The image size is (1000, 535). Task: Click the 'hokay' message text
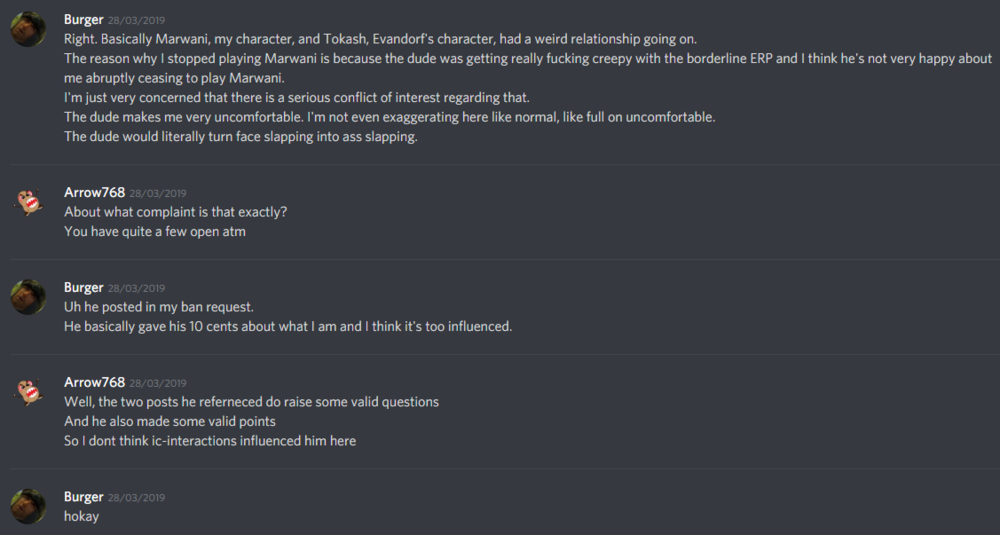click(x=81, y=517)
